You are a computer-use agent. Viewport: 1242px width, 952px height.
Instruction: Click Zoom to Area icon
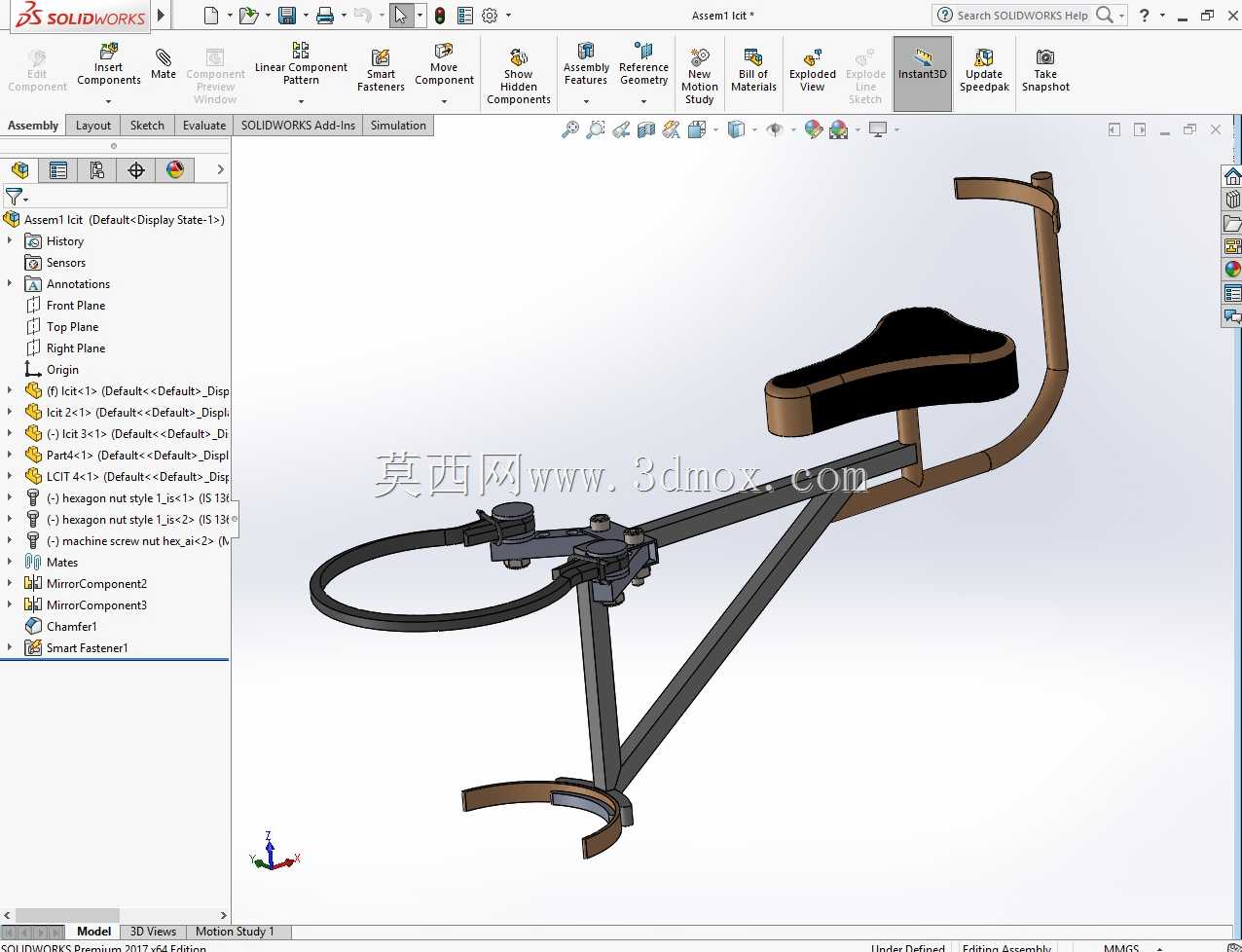click(x=596, y=129)
